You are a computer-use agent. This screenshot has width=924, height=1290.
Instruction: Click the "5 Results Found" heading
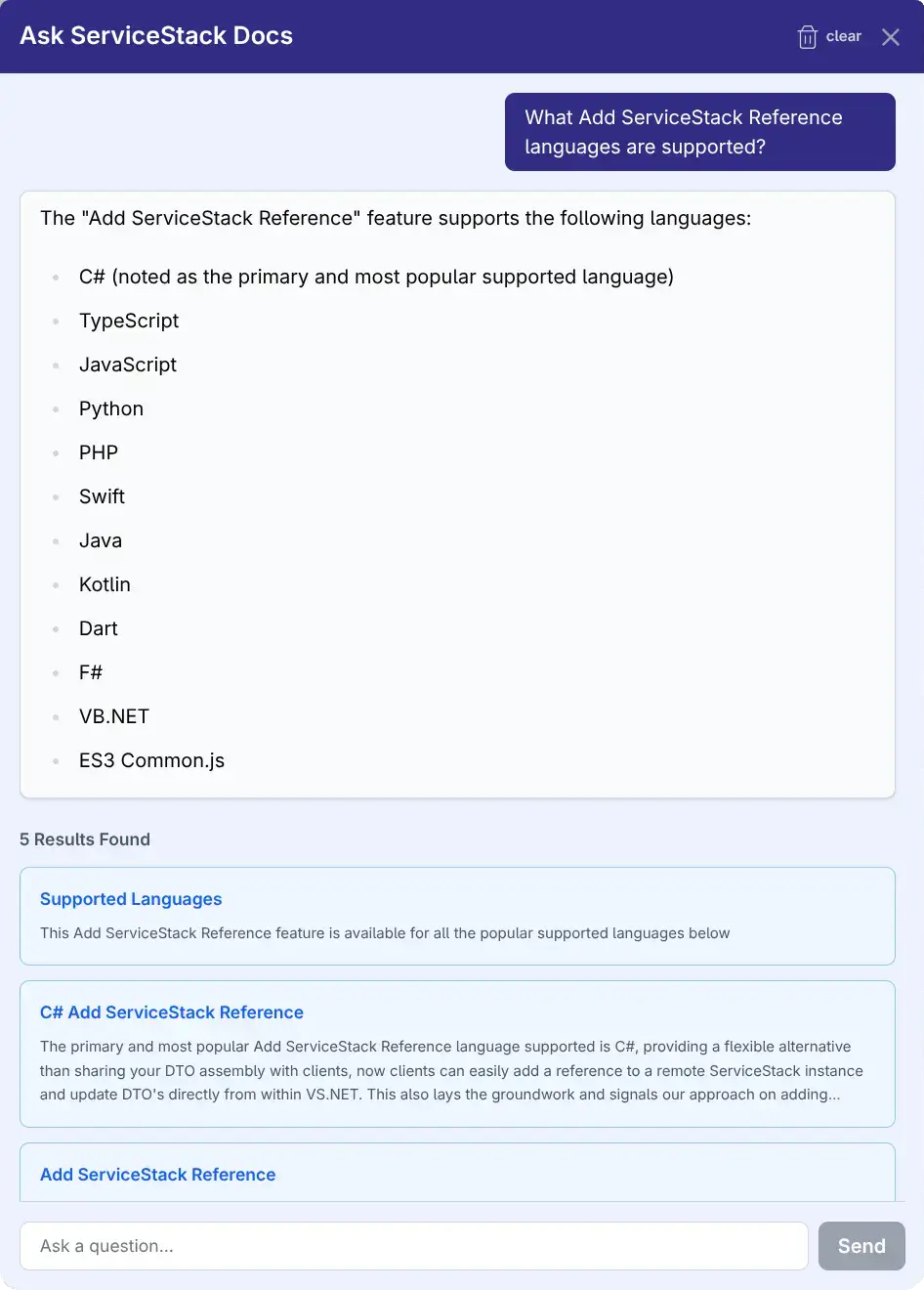coord(85,839)
